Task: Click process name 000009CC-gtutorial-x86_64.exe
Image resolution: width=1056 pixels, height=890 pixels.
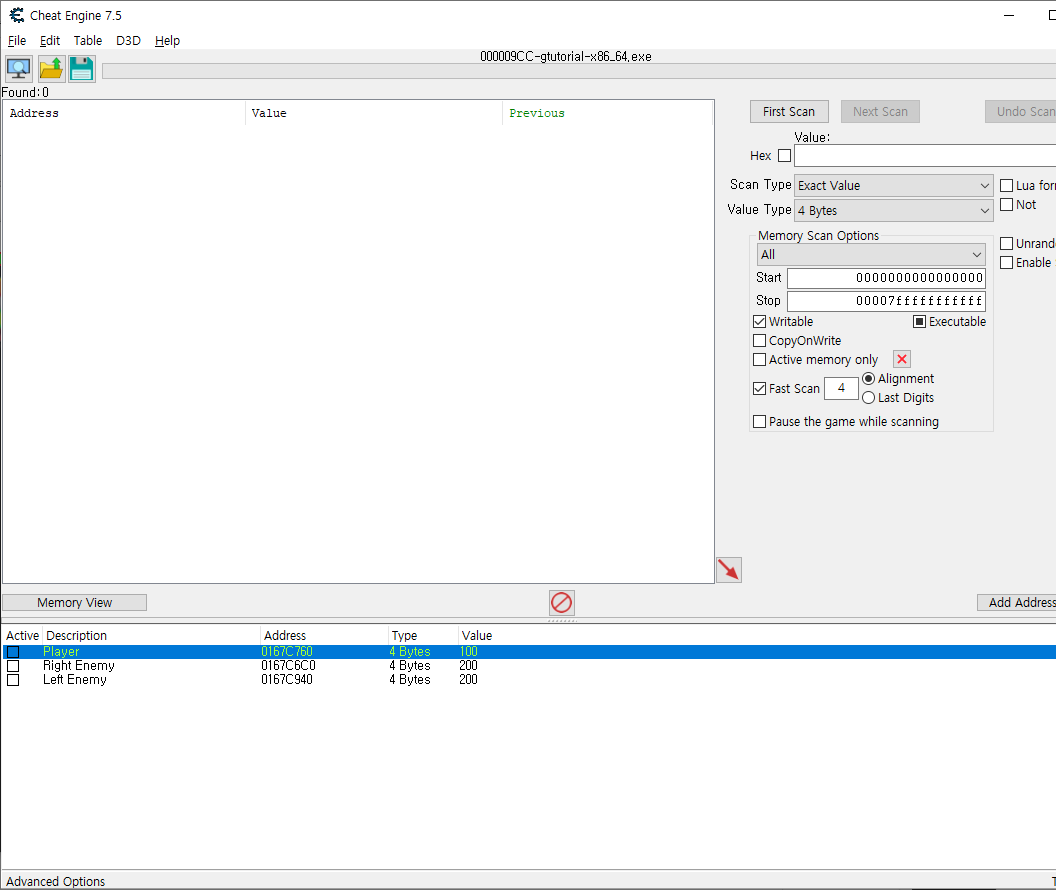Action: coord(566,57)
